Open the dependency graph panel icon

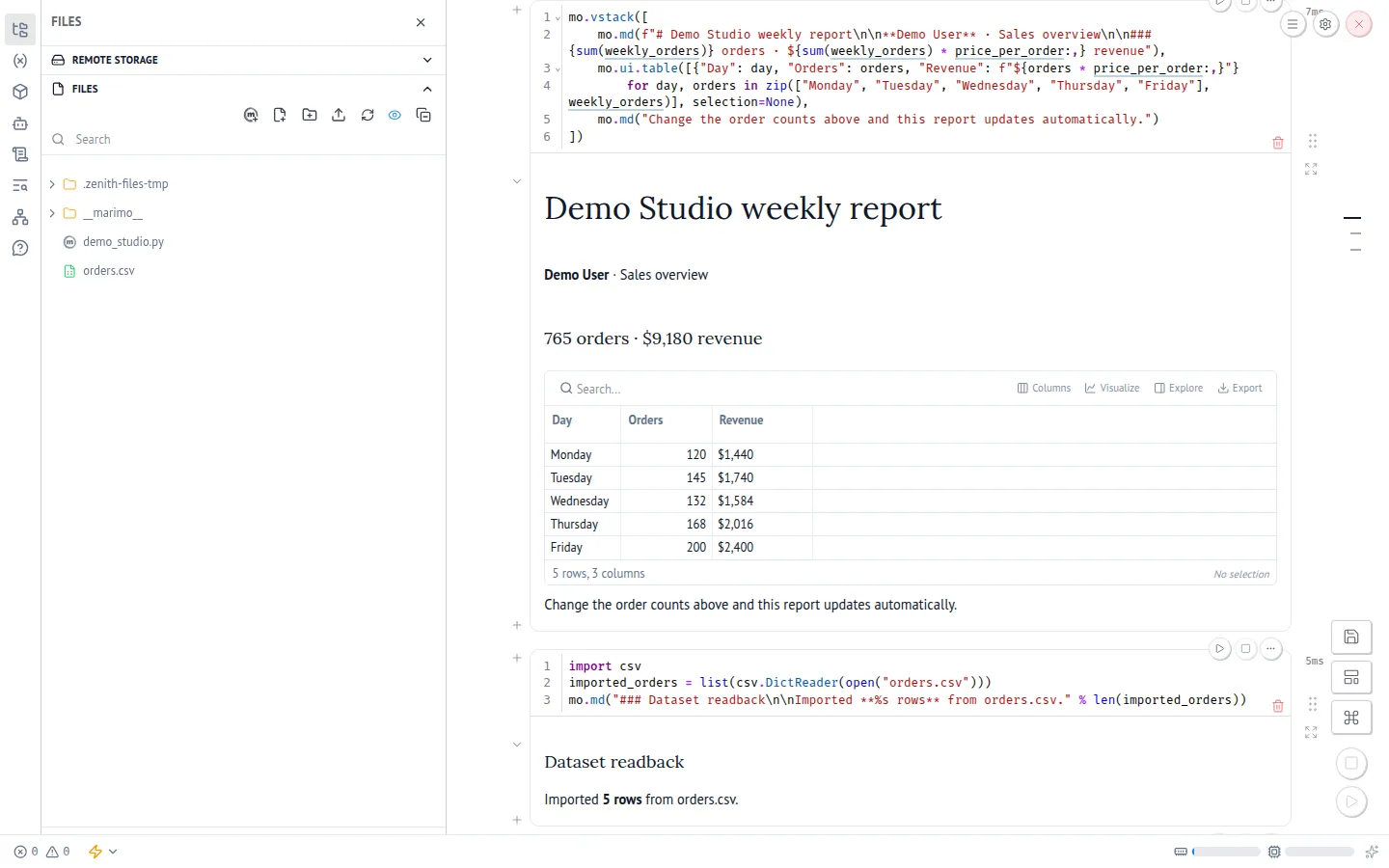point(20,217)
